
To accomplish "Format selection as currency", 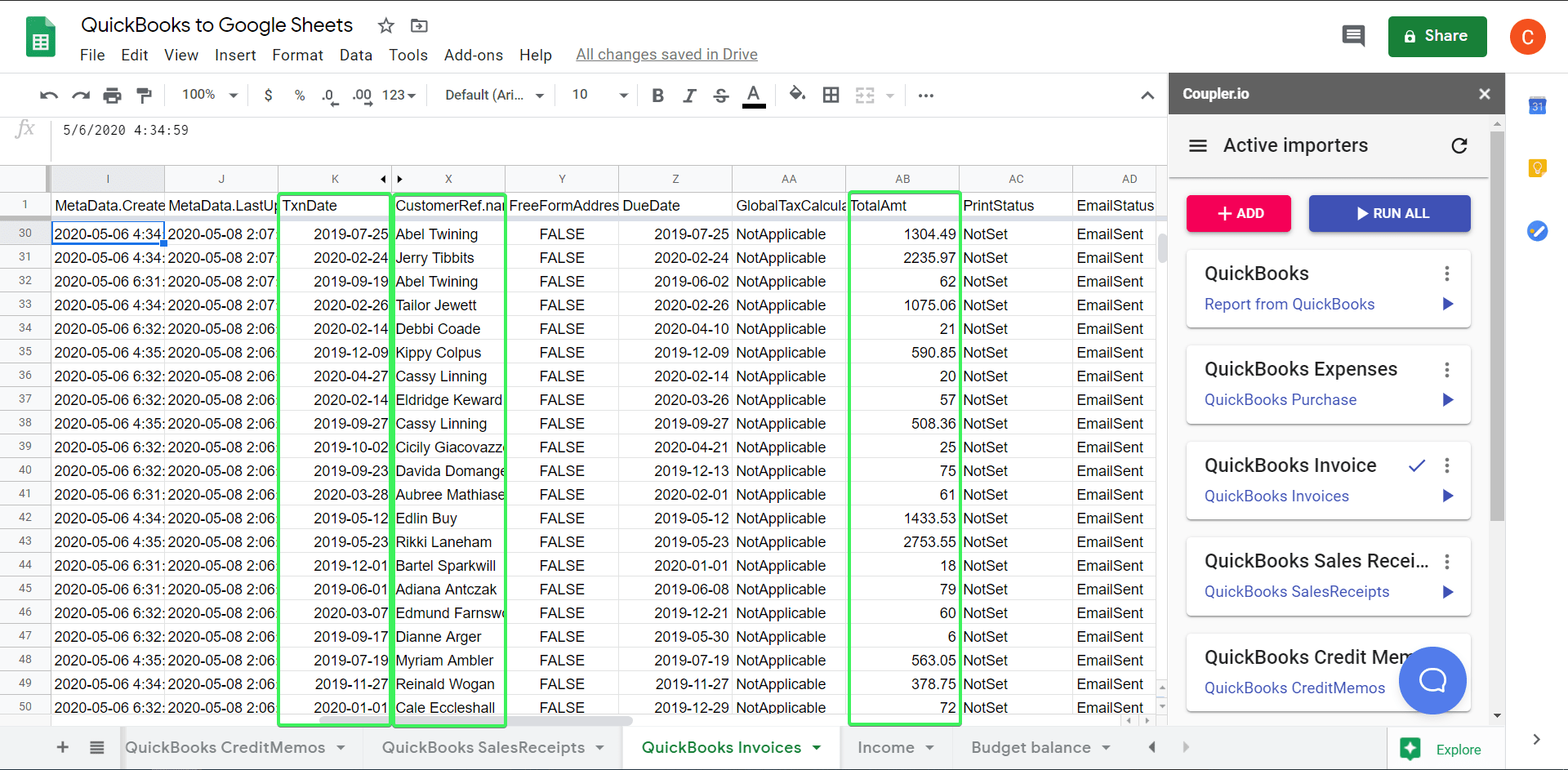I will [x=269, y=95].
